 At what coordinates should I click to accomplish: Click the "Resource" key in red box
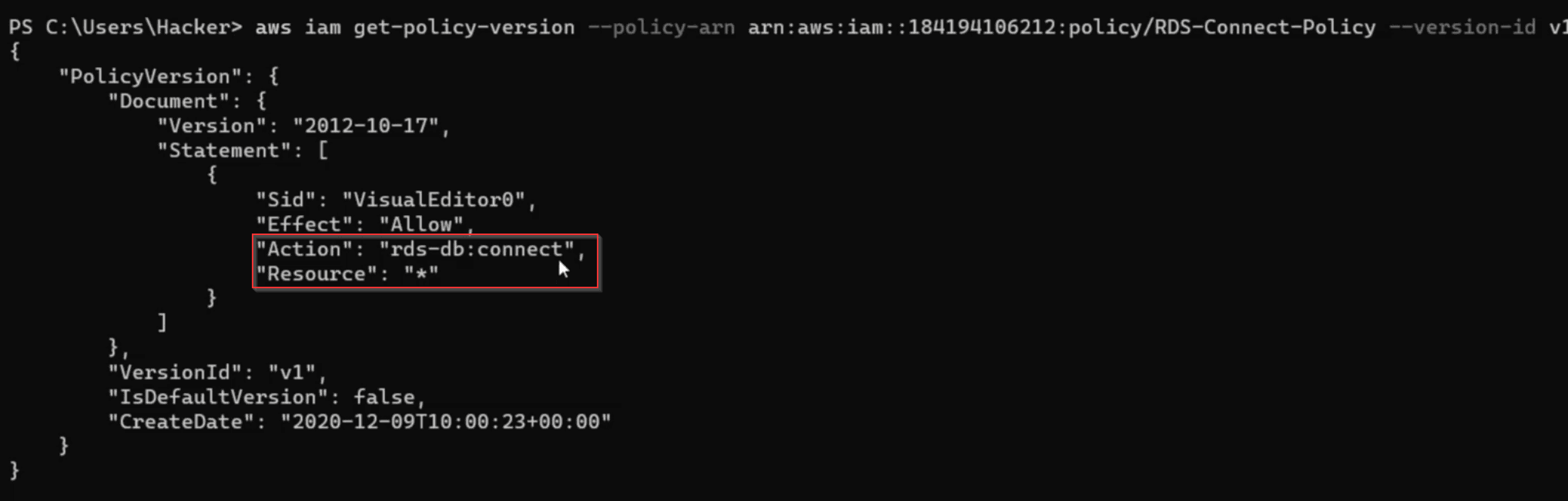(317, 274)
